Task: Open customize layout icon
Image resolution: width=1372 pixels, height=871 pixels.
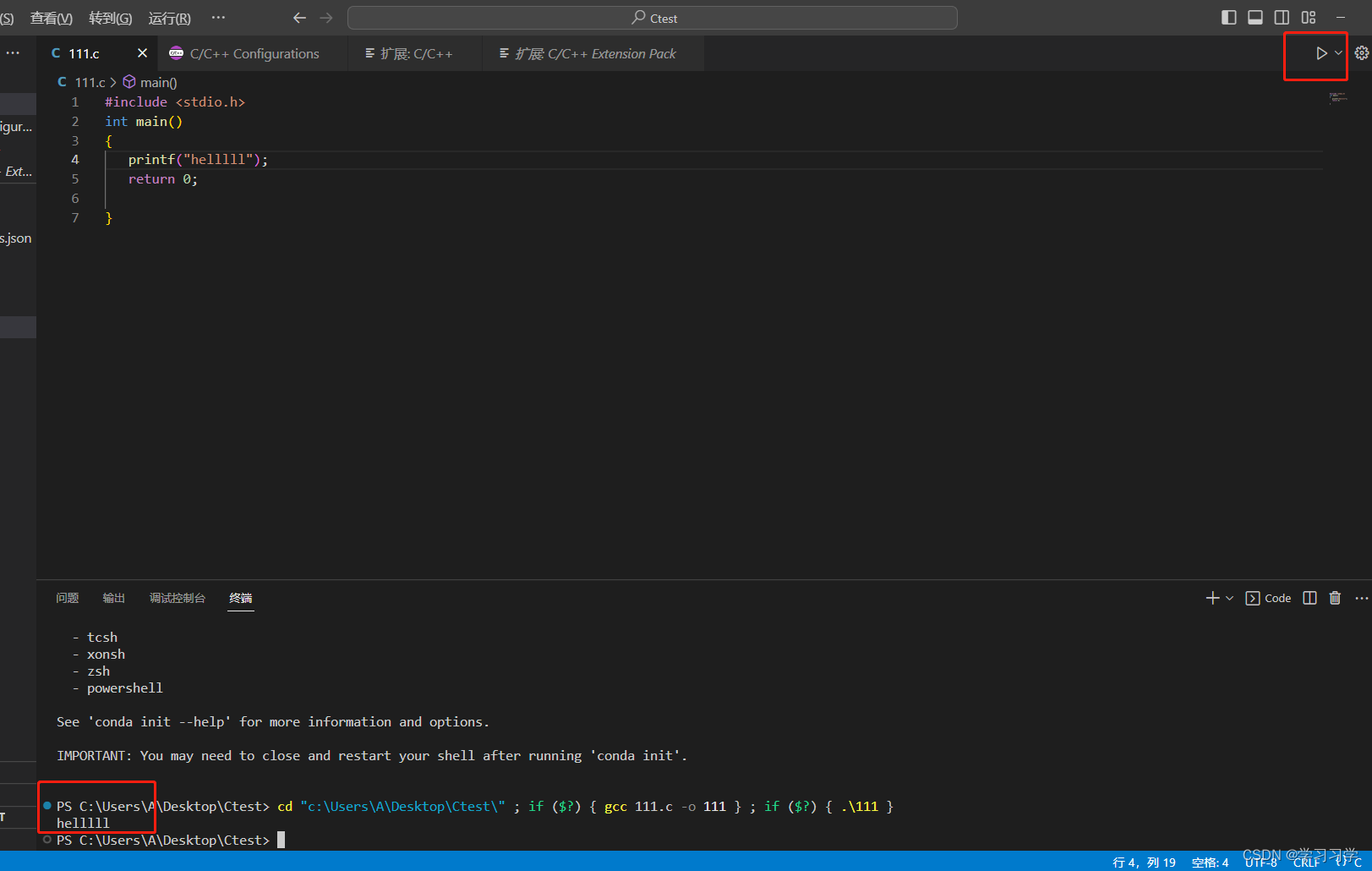Action: coord(1309,18)
